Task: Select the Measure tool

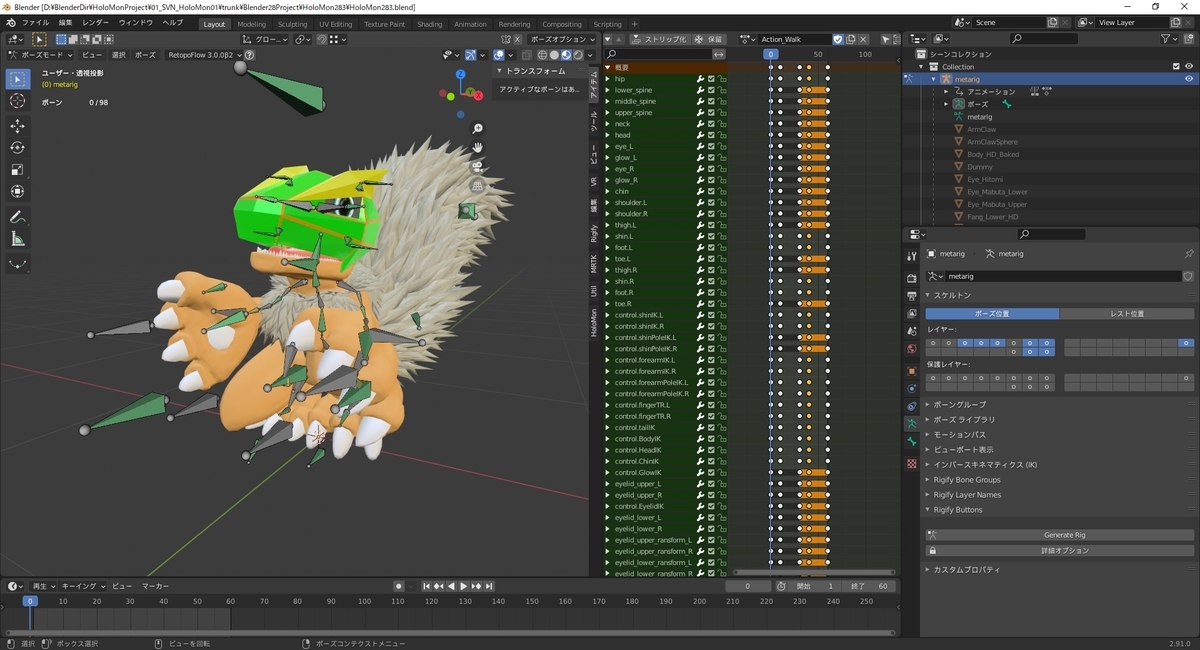Action: click(x=18, y=239)
